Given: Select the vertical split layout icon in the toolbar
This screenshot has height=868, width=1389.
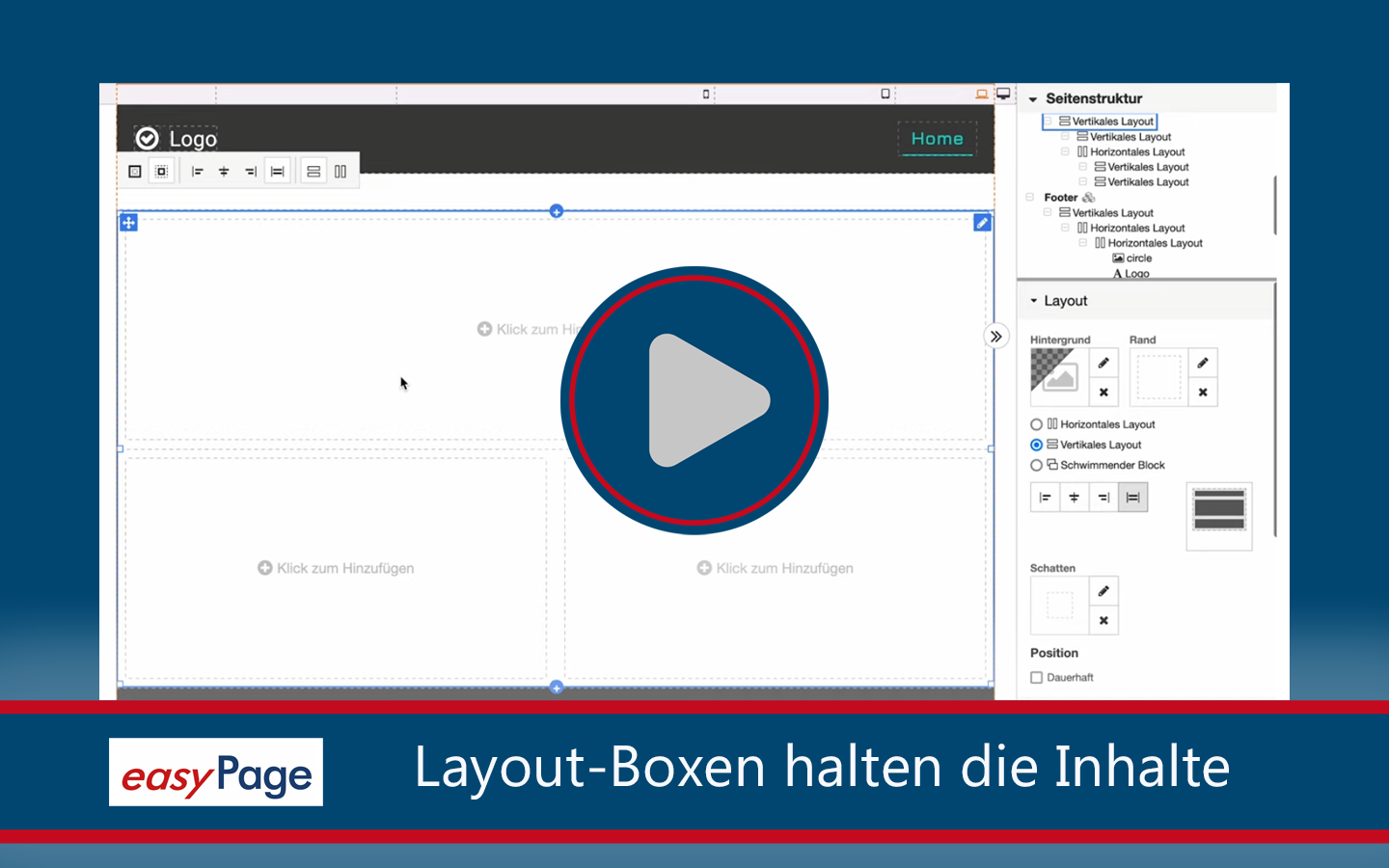Looking at the screenshot, I should 340,171.
